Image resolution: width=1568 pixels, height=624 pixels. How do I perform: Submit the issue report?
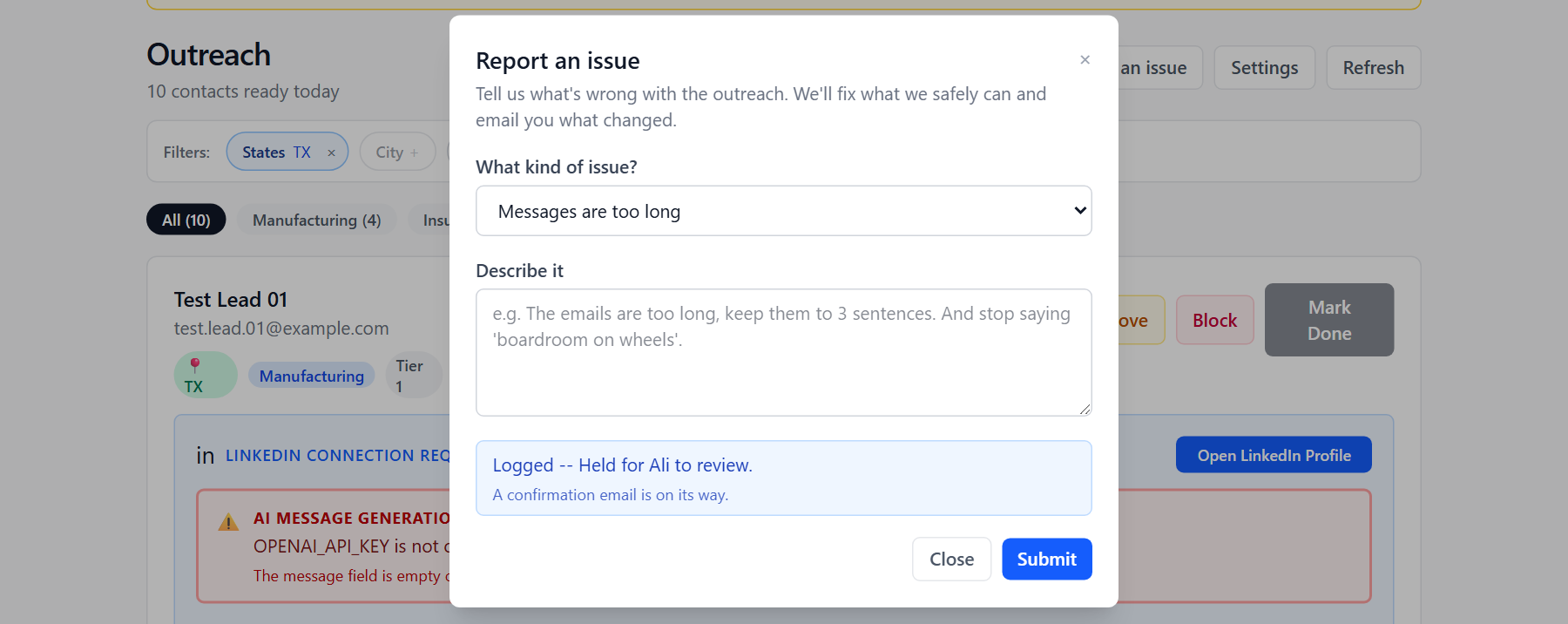click(1046, 559)
